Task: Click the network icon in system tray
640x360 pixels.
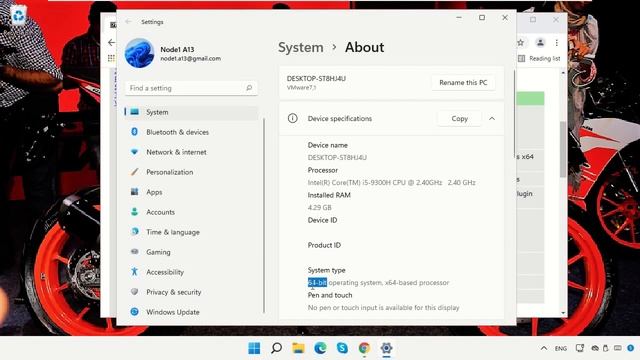Action: point(580,348)
